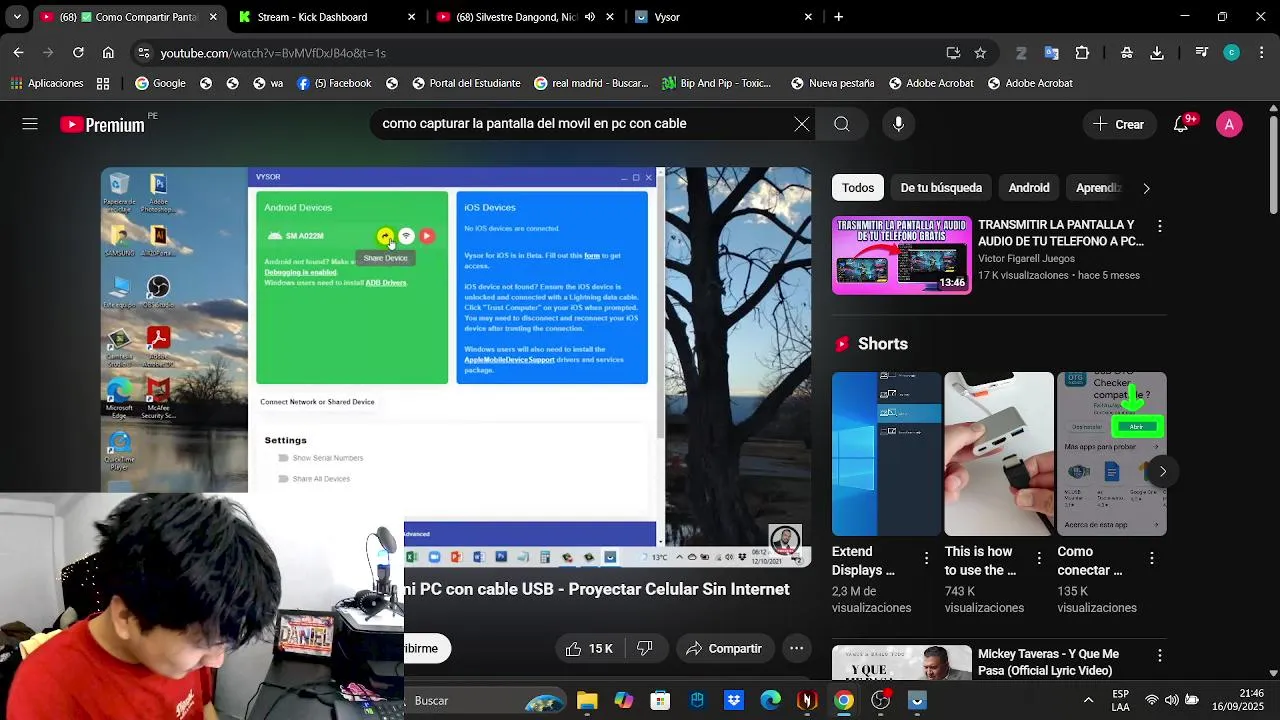The height and width of the screenshot is (720, 1280).
Task: Start voice search with the microphone
Action: tap(898, 124)
